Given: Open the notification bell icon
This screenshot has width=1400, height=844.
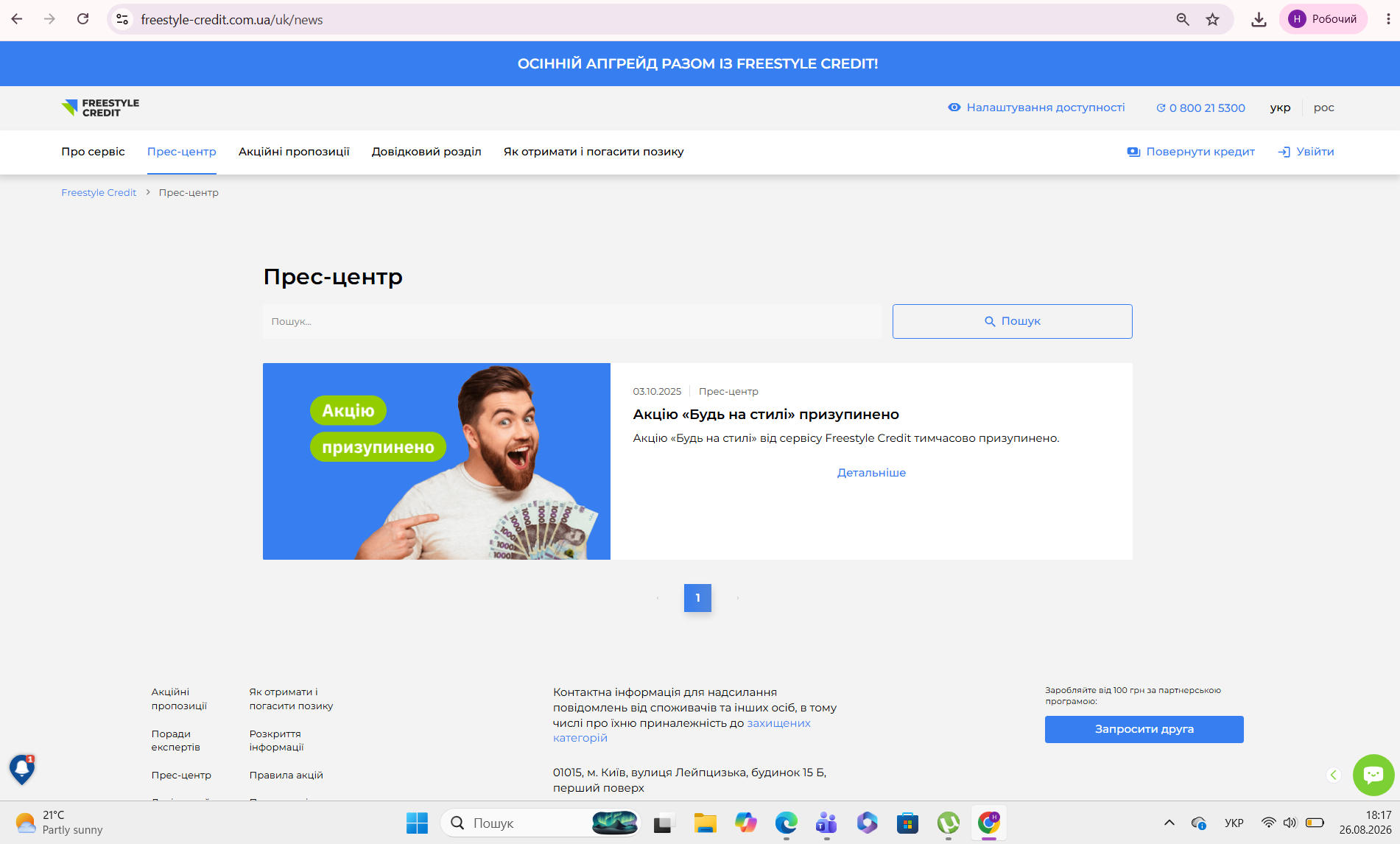Looking at the screenshot, I should [x=22, y=770].
